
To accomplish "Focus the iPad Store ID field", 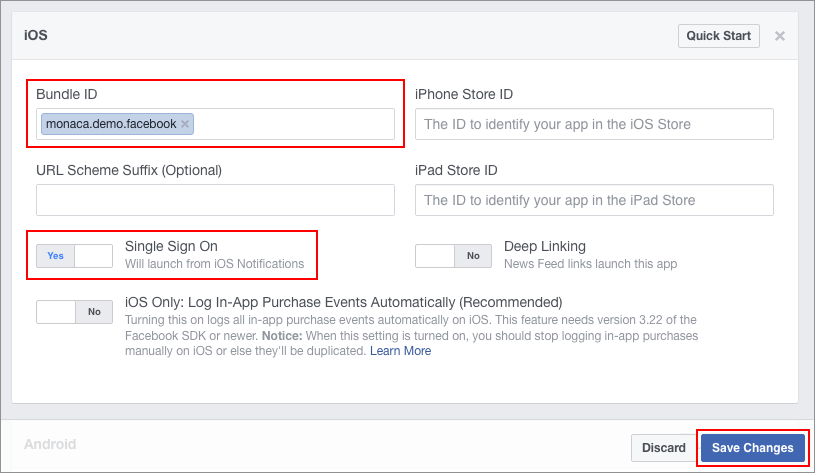I will pos(594,200).
